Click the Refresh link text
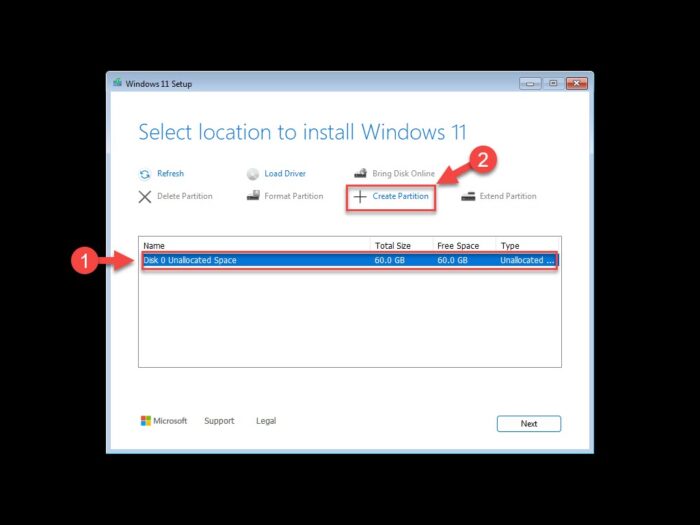The image size is (700, 525). [x=170, y=174]
